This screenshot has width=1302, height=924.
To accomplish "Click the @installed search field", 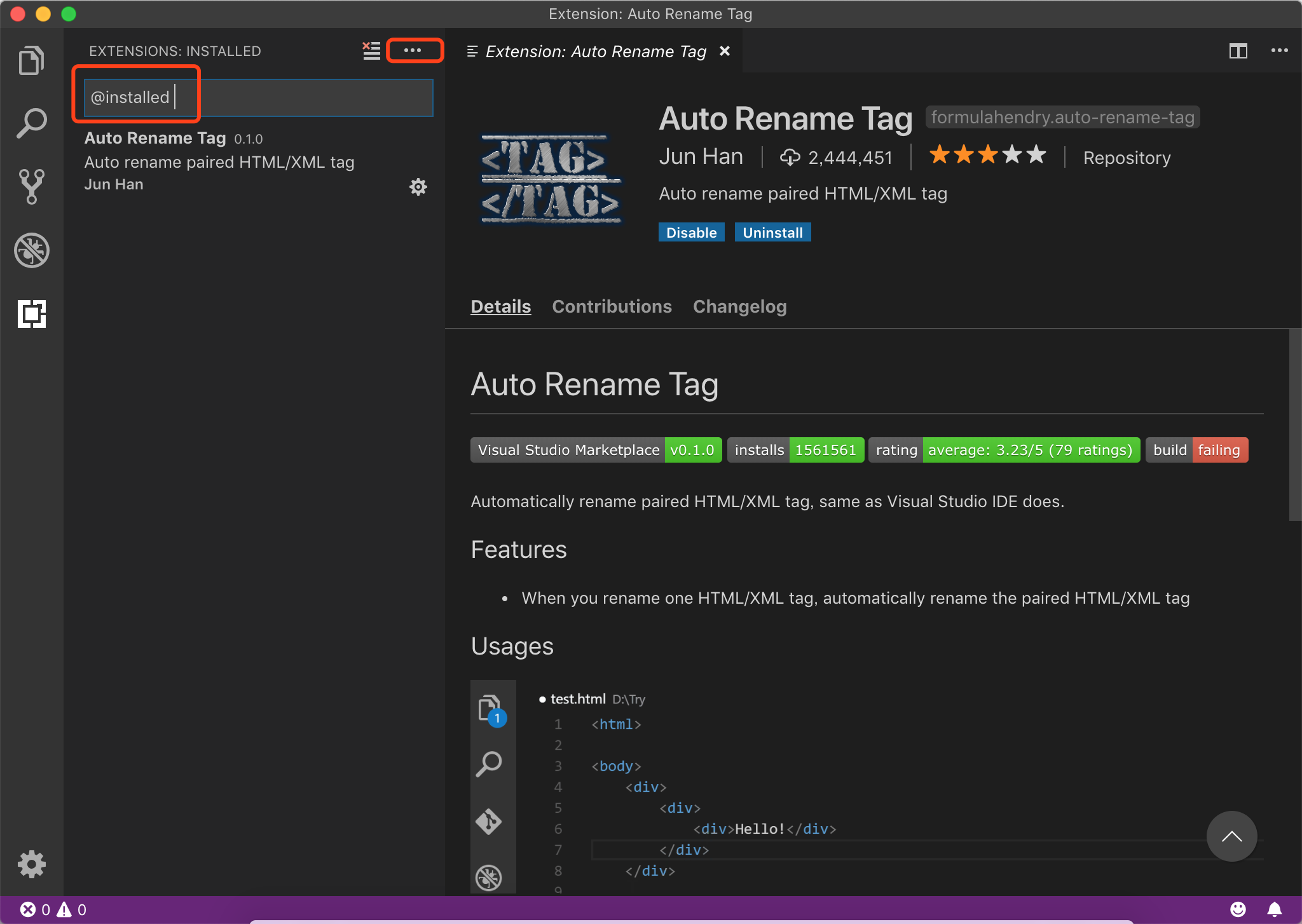I will (x=258, y=98).
